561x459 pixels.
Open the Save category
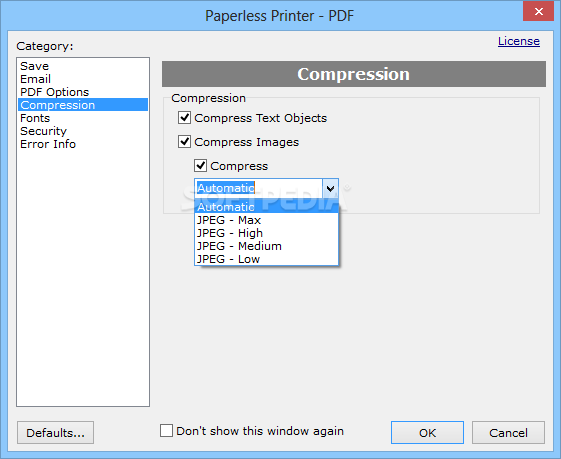(34, 66)
